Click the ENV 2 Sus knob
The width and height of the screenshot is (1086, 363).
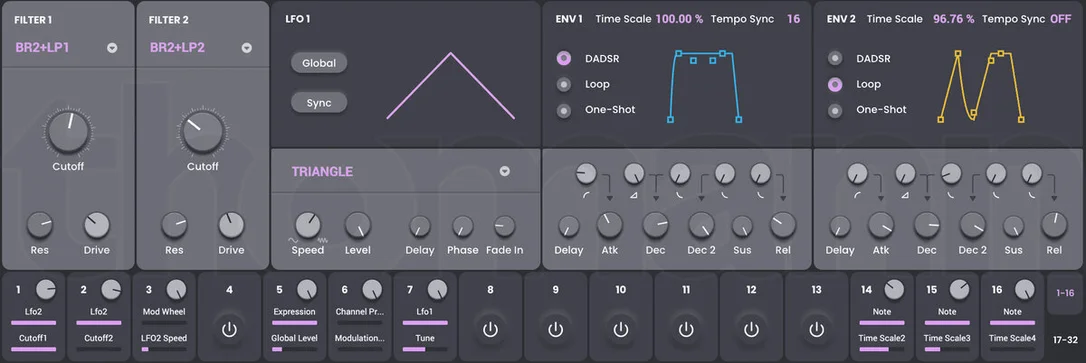point(1013,227)
